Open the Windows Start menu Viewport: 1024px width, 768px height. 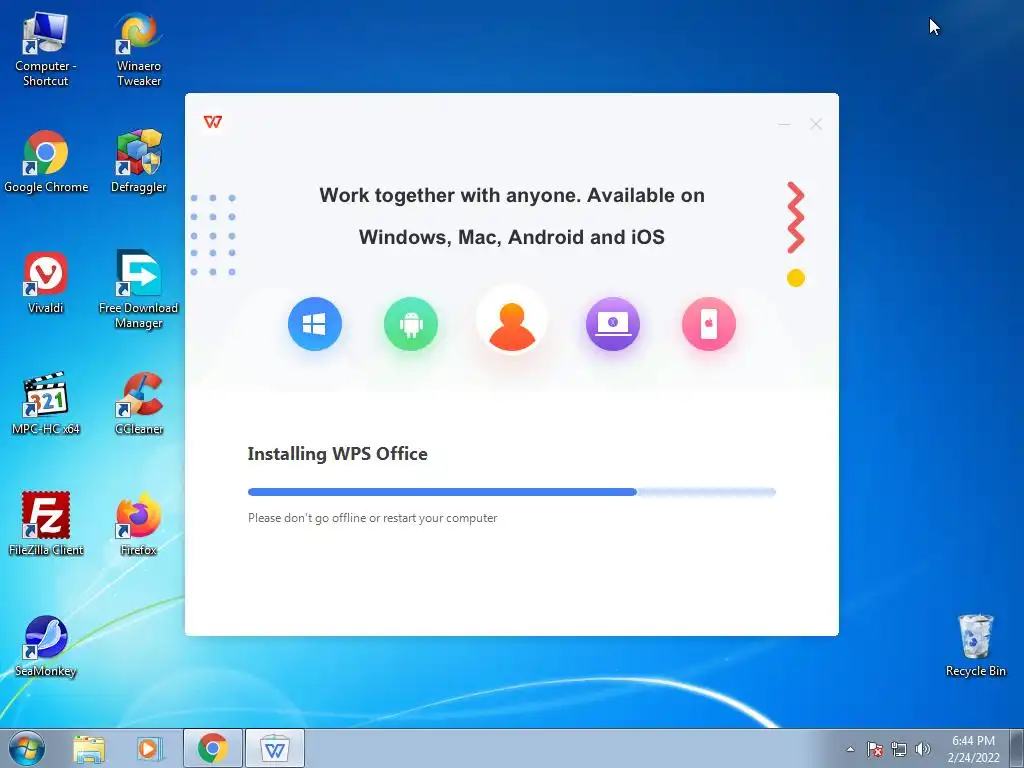26,748
